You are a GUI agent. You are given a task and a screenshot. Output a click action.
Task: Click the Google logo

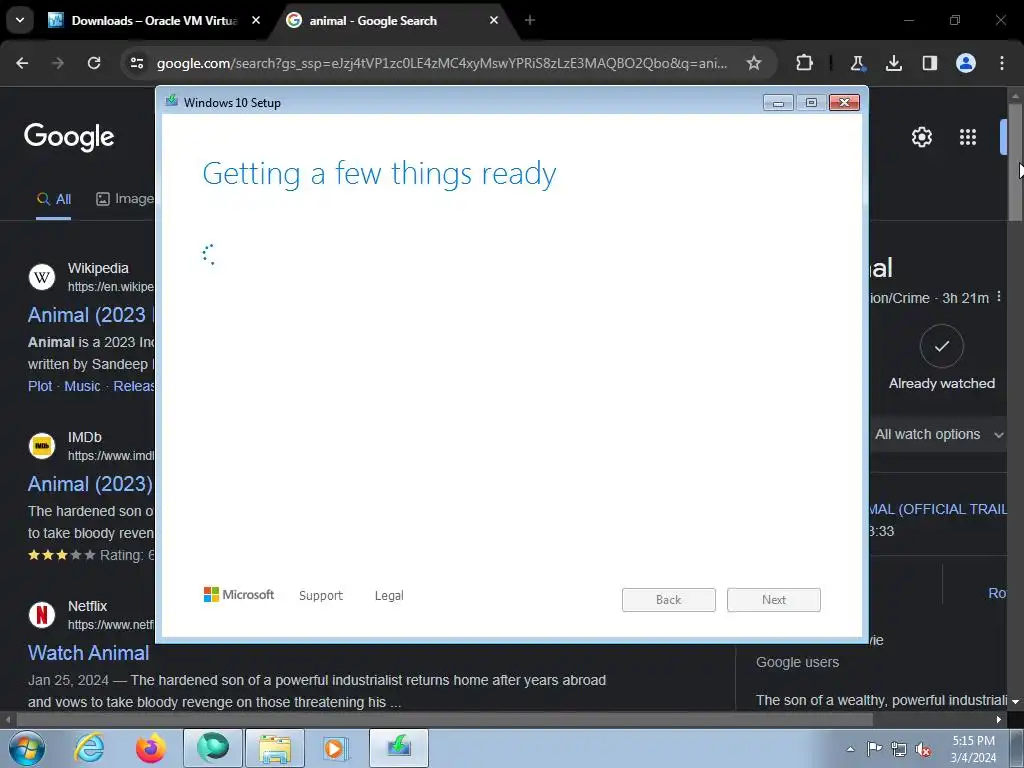(69, 137)
